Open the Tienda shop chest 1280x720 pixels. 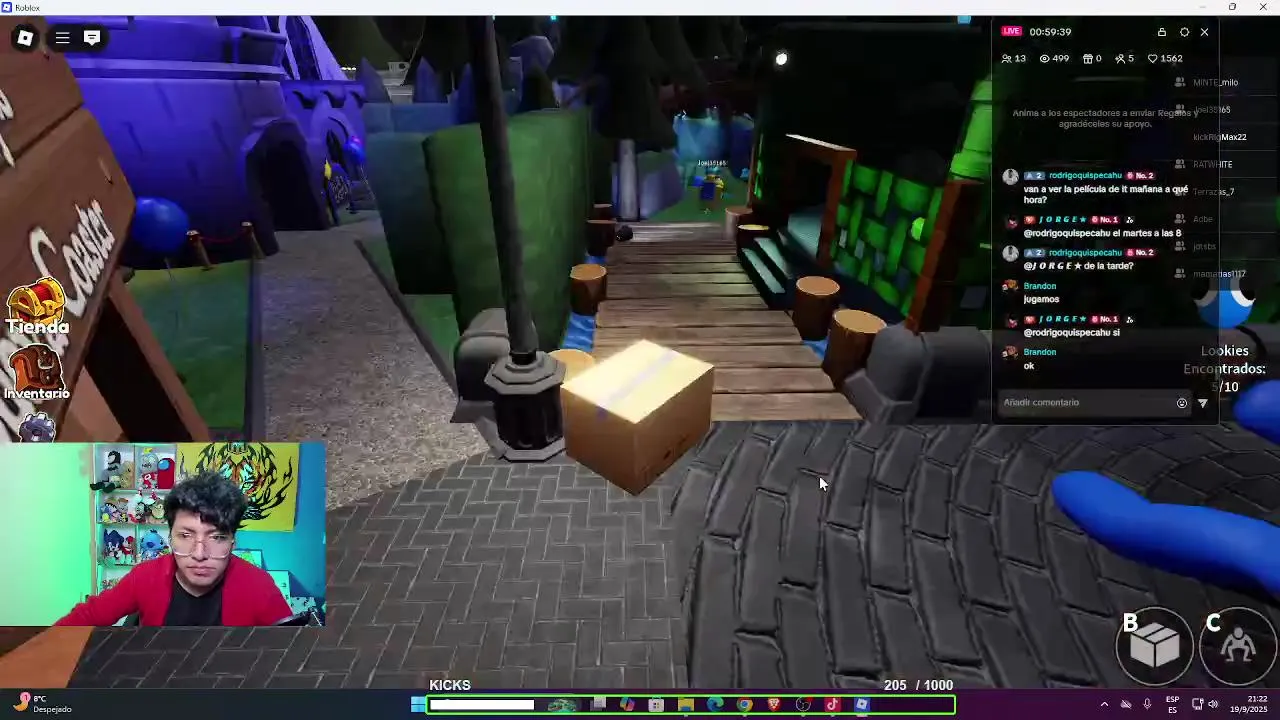pyautogui.click(x=38, y=306)
